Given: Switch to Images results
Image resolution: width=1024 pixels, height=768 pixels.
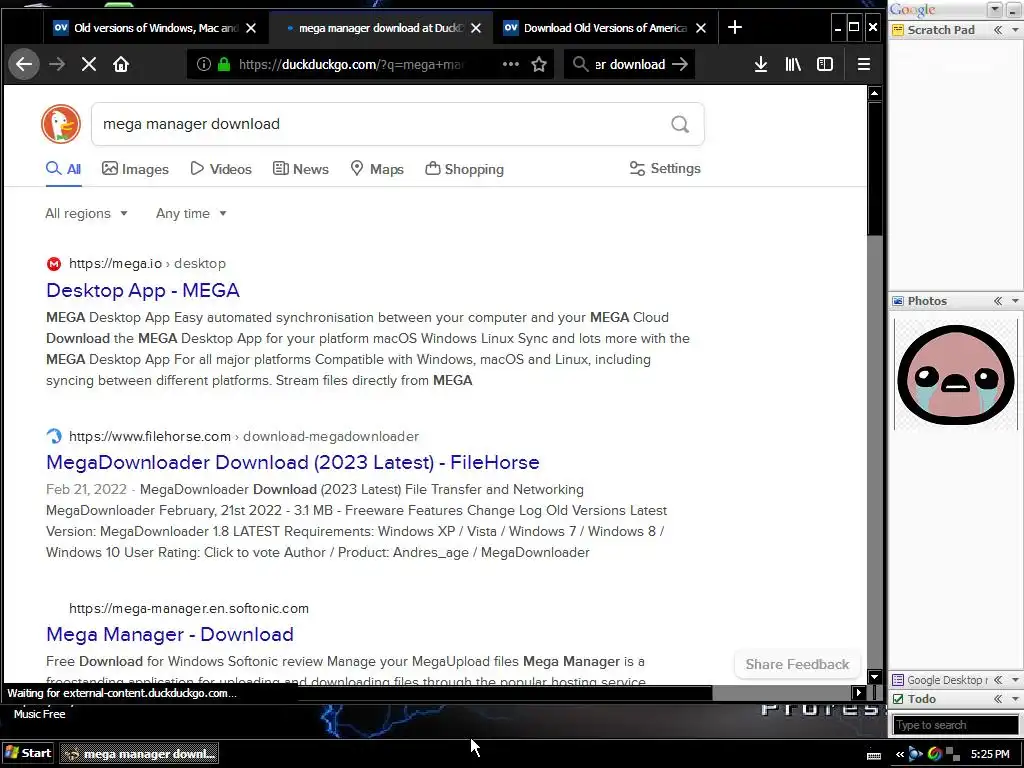Looking at the screenshot, I should point(135,169).
